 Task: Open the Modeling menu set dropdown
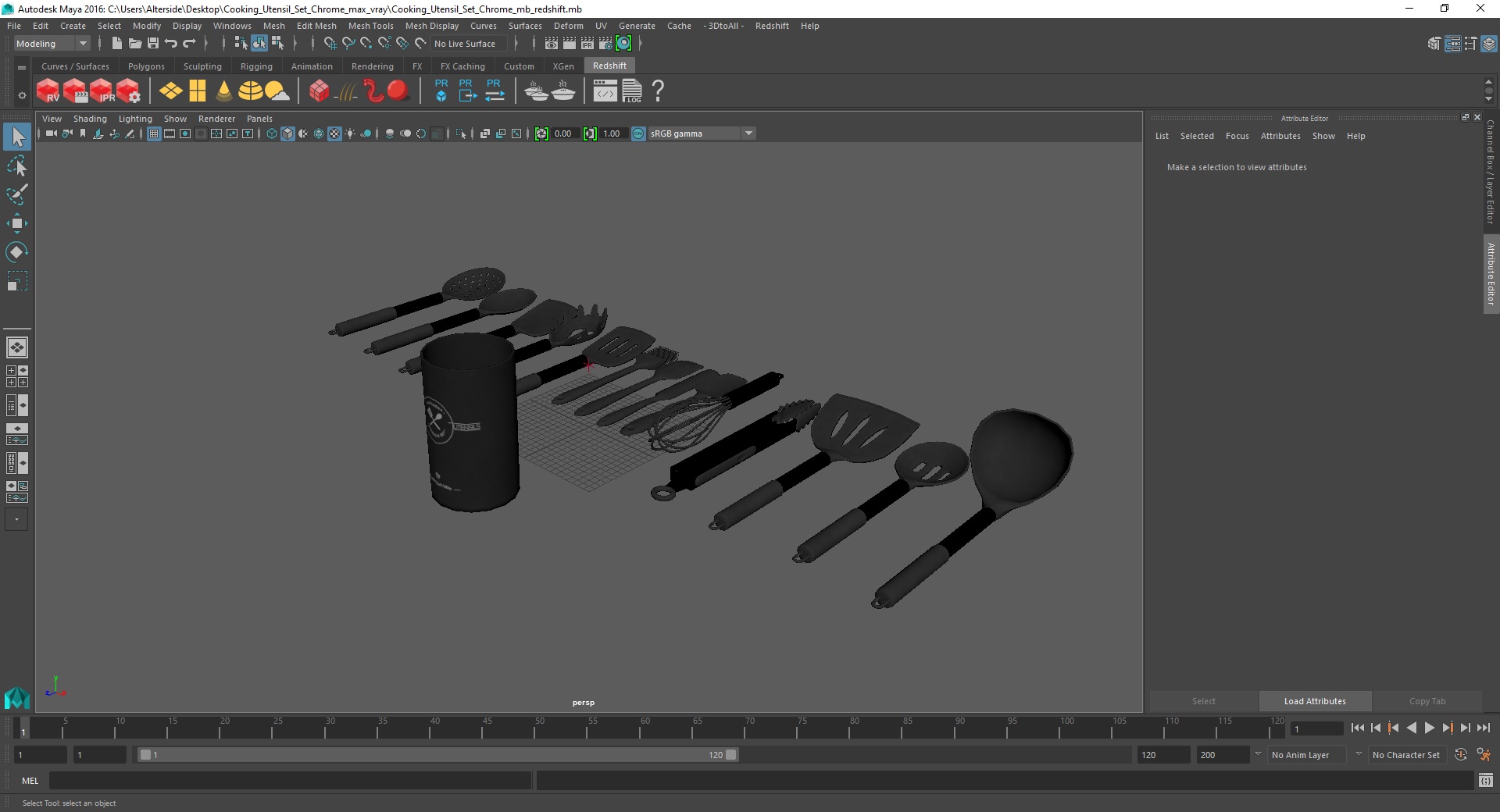click(52, 44)
